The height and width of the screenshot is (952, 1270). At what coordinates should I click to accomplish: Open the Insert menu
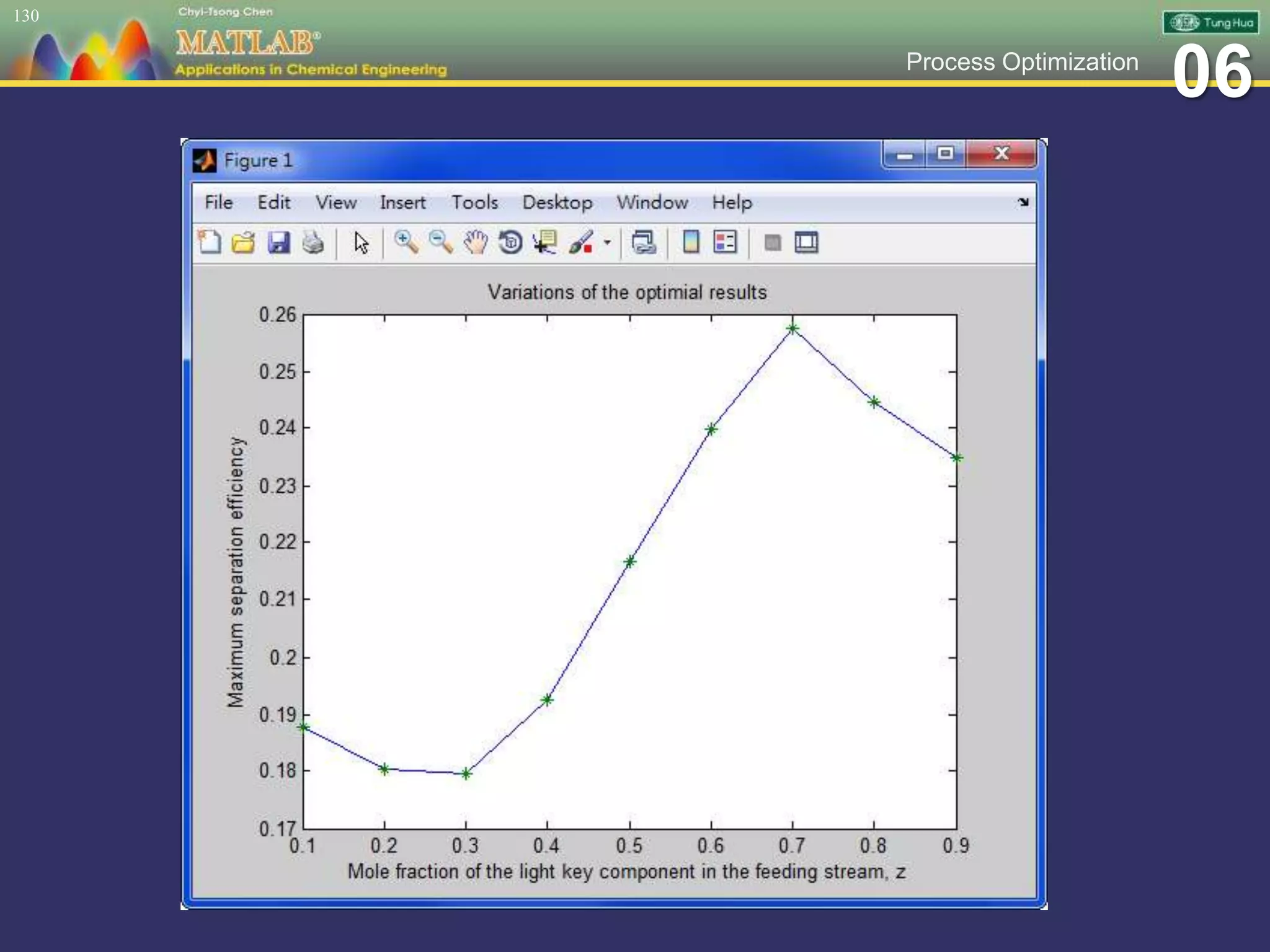[403, 203]
